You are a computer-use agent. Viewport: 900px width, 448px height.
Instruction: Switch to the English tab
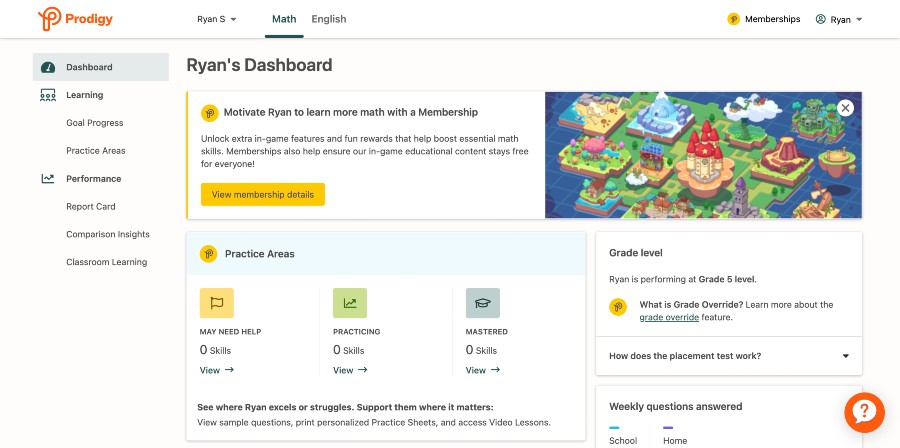click(x=328, y=19)
